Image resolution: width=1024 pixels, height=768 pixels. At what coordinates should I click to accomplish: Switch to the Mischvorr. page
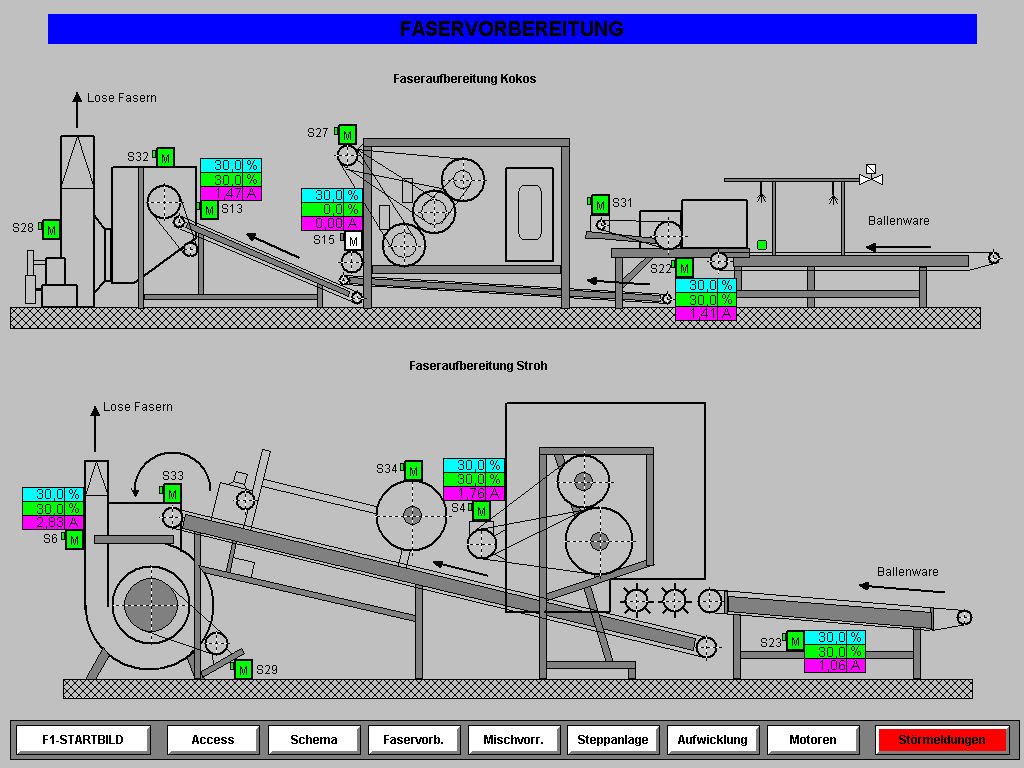coord(513,740)
